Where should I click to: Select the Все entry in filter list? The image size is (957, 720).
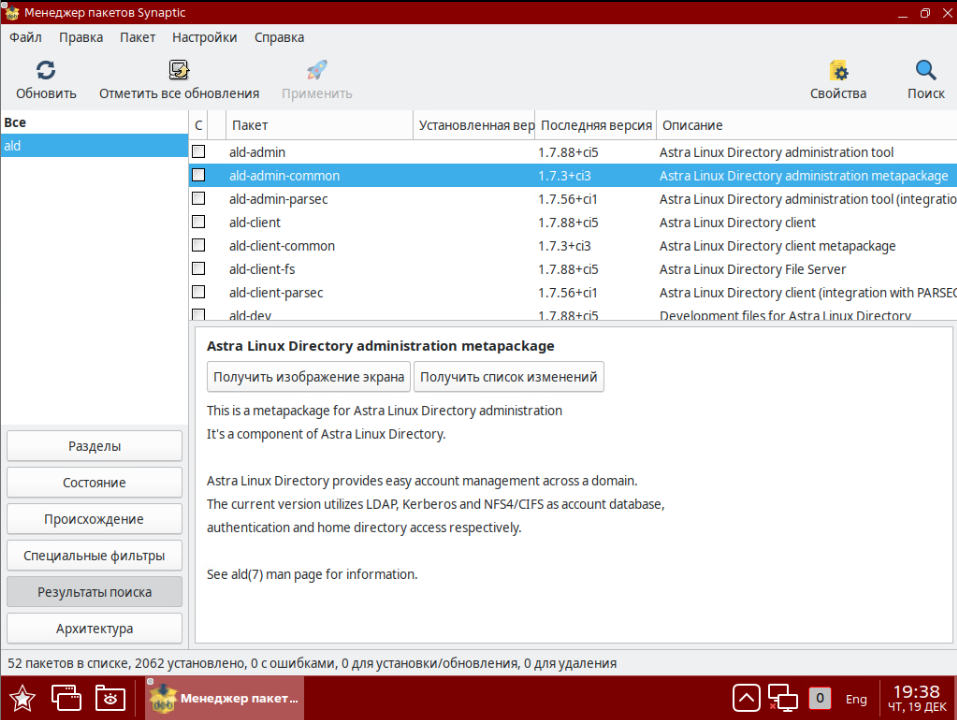click(95, 122)
